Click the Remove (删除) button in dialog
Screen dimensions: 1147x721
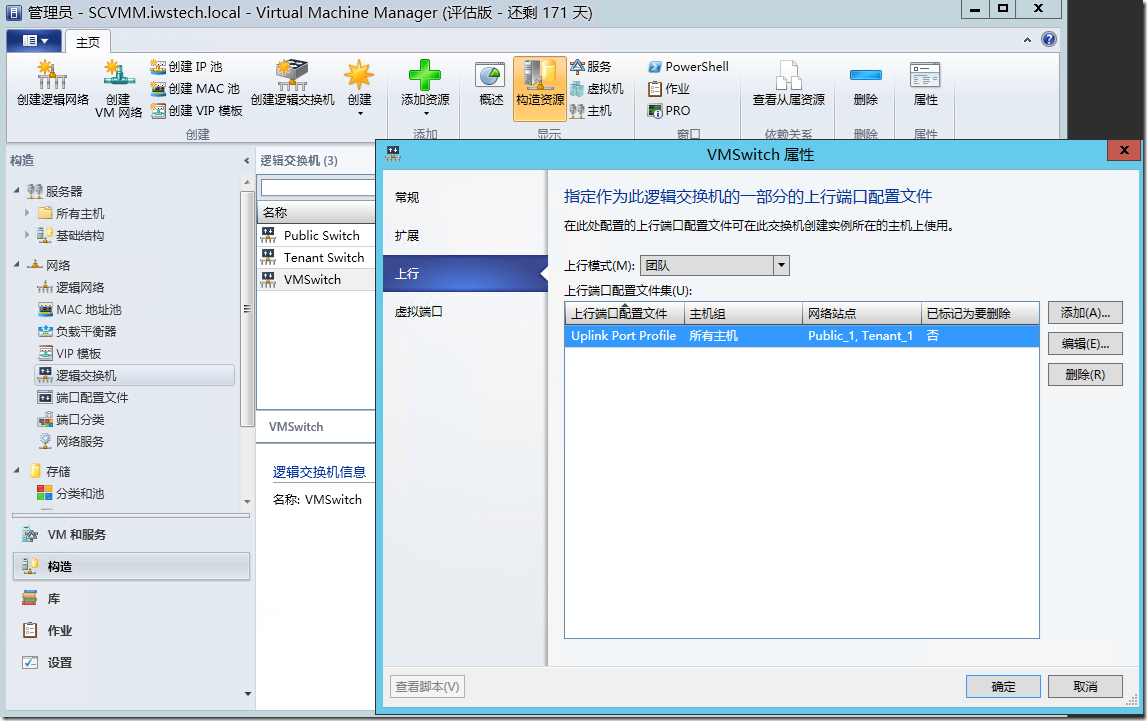pyautogui.click(x=1085, y=374)
